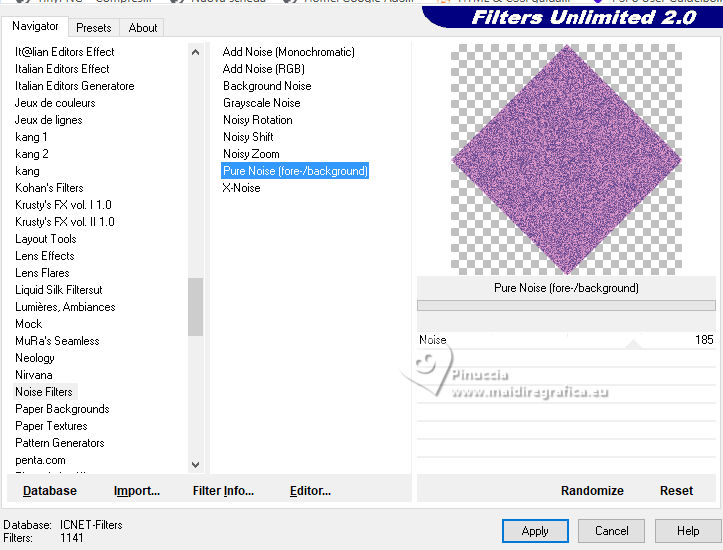This screenshot has width=723, height=550.
Task: Click category list scroll up arrow
Action: (196, 52)
